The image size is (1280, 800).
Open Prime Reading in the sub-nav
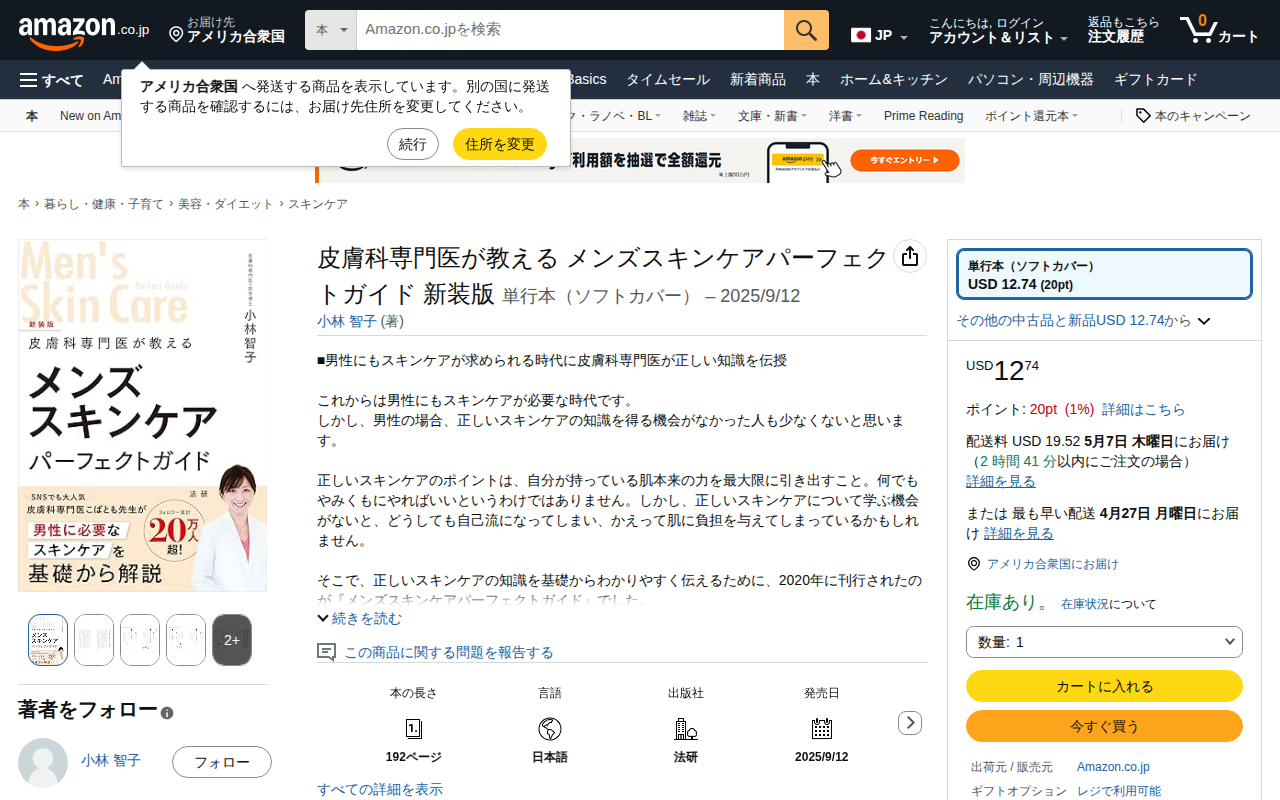[x=923, y=116]
